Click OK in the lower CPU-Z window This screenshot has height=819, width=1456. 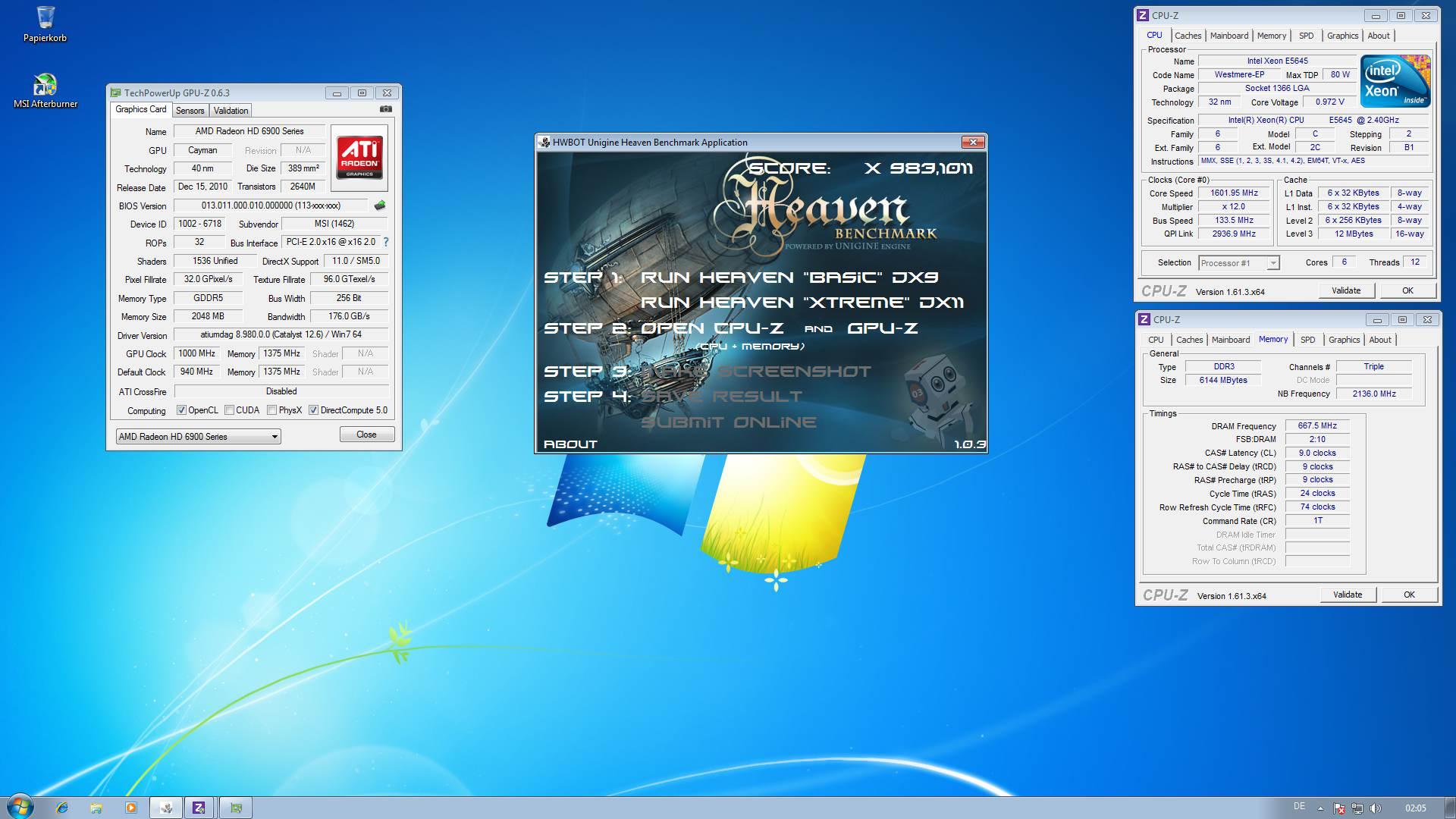(x=1409, y=595)
